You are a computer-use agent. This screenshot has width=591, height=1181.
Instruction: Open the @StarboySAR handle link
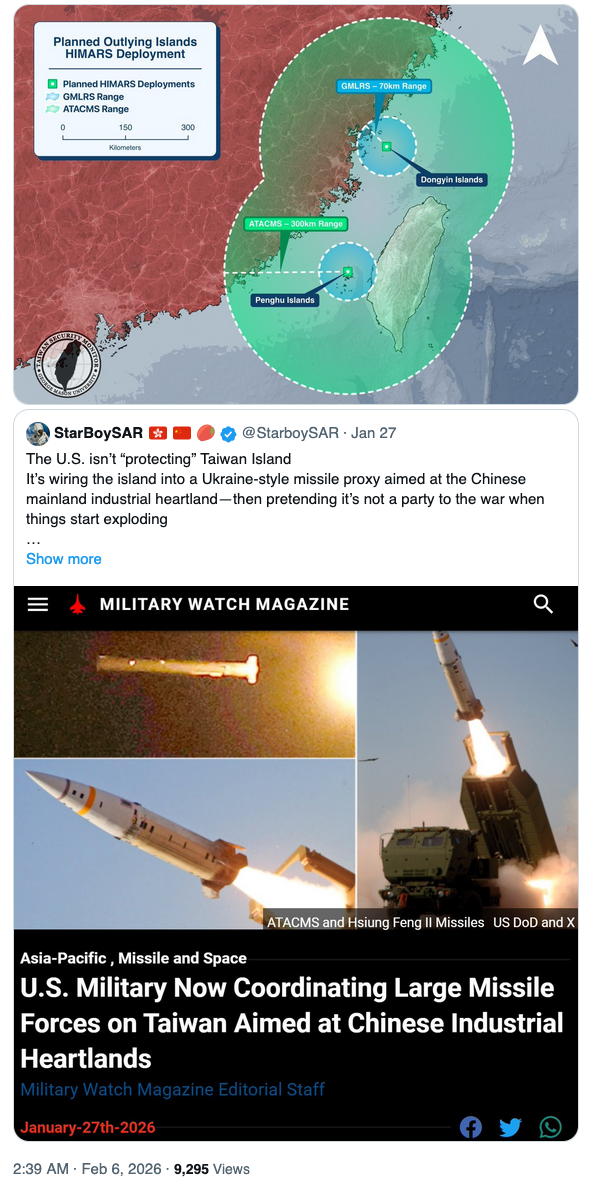[290, 433]
